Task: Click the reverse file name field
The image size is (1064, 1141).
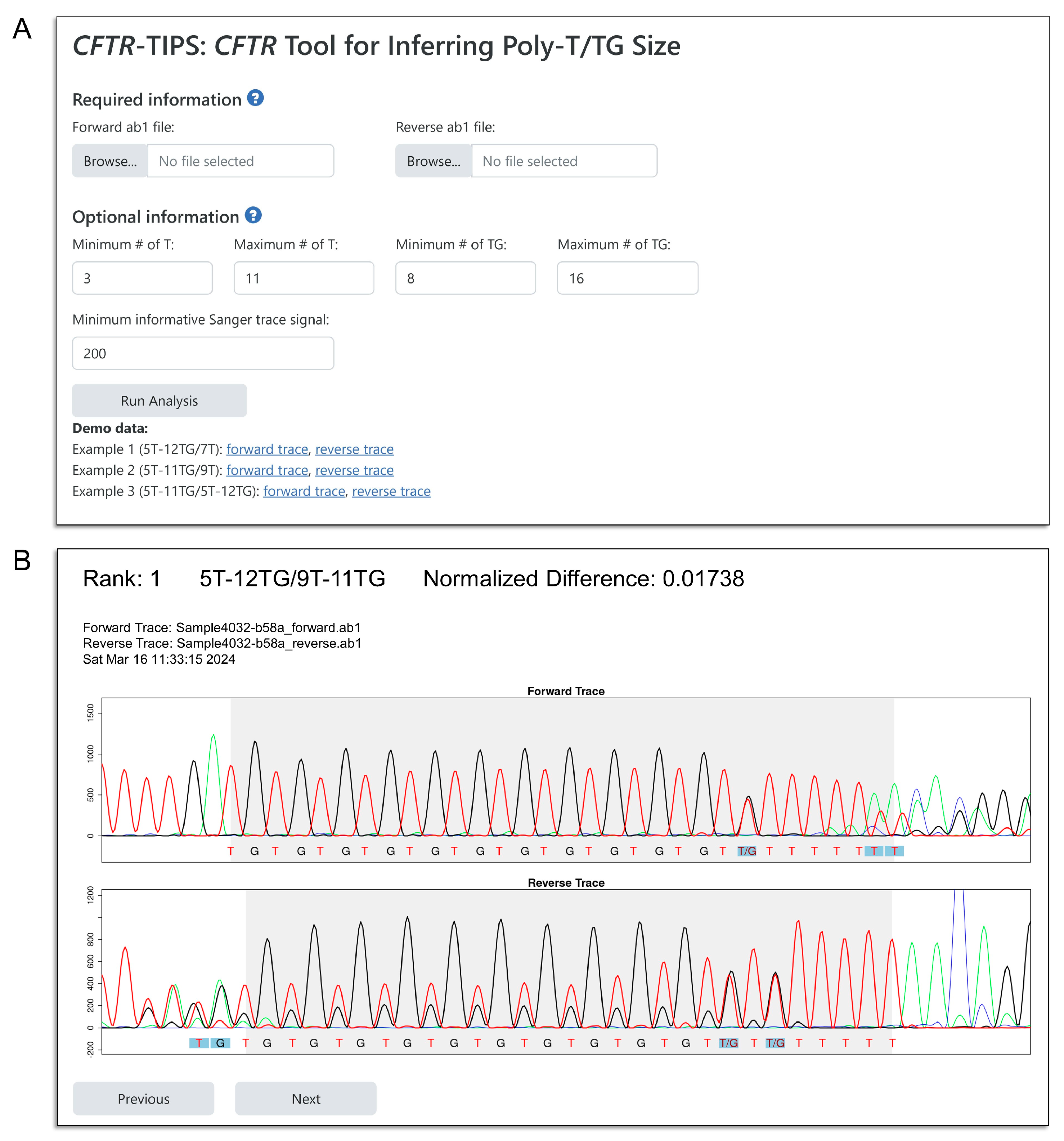Action: (564, 161)
